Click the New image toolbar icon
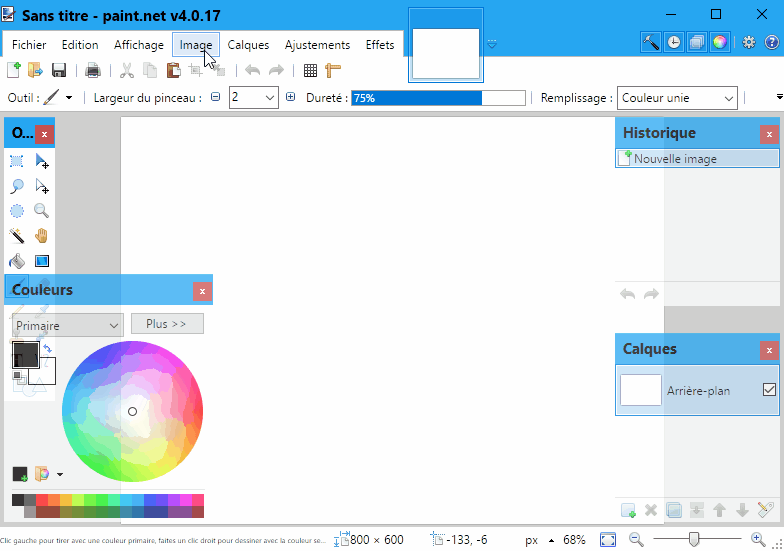The width and height of the screenshot is (784, 551). pos(14,70)
